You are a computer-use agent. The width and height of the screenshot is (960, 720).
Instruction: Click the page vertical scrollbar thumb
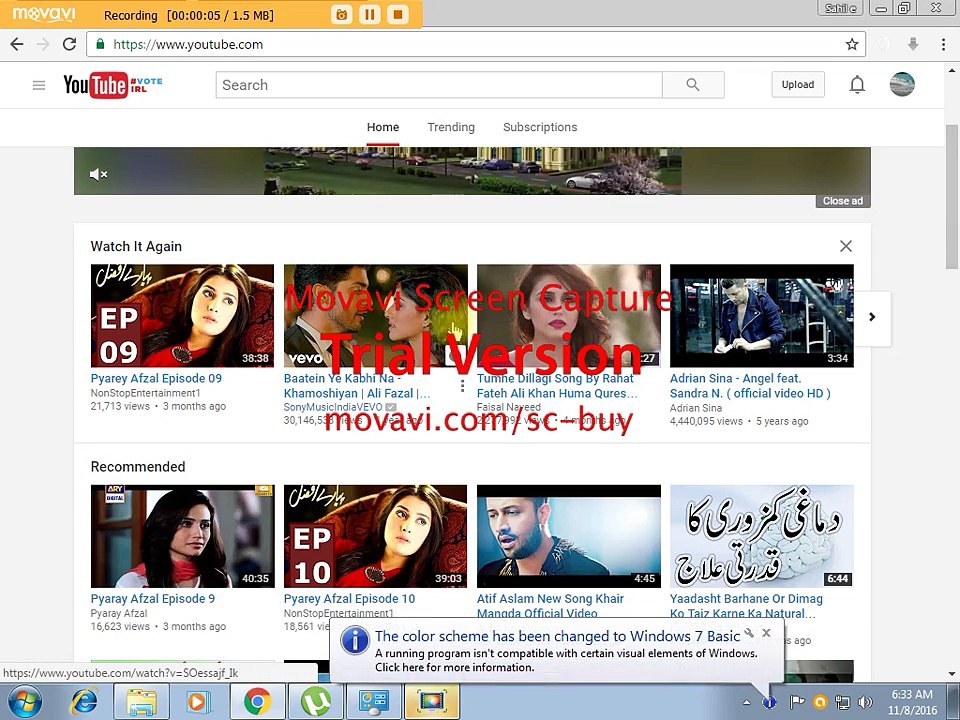951,196
